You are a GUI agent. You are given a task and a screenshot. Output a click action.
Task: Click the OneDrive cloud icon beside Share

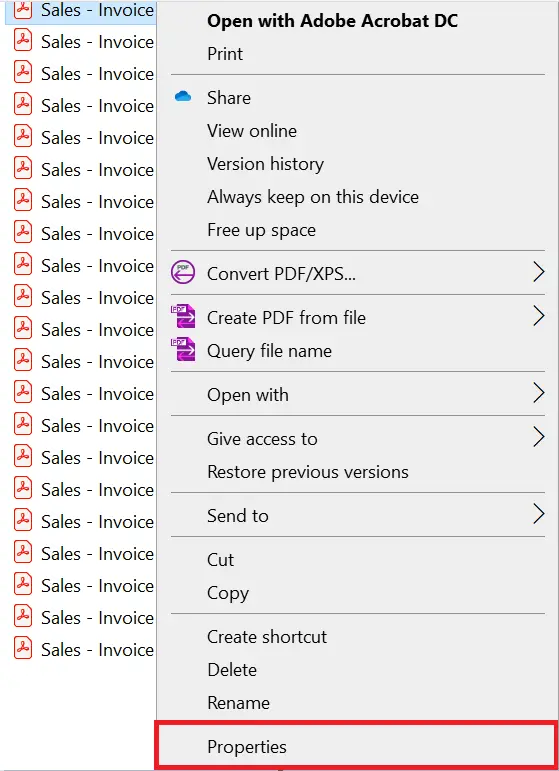click(183, 97)
